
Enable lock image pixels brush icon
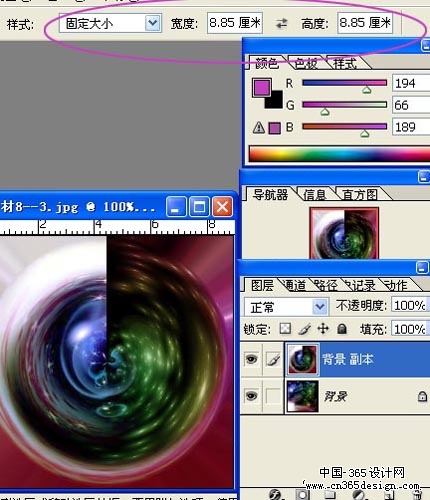pos(304,329)
